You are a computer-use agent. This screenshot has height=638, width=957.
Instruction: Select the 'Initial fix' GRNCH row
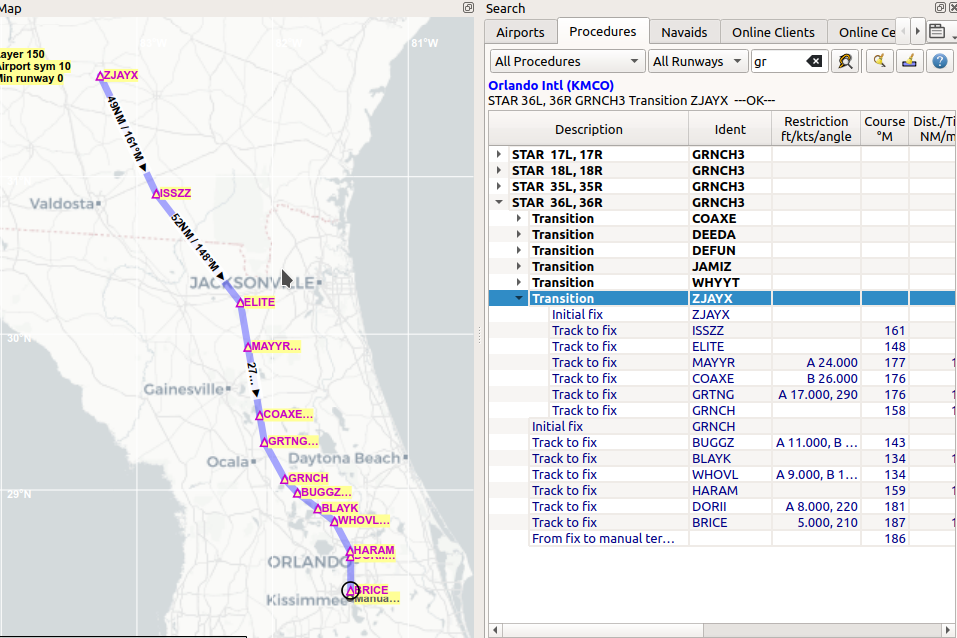tap(721, 426)
